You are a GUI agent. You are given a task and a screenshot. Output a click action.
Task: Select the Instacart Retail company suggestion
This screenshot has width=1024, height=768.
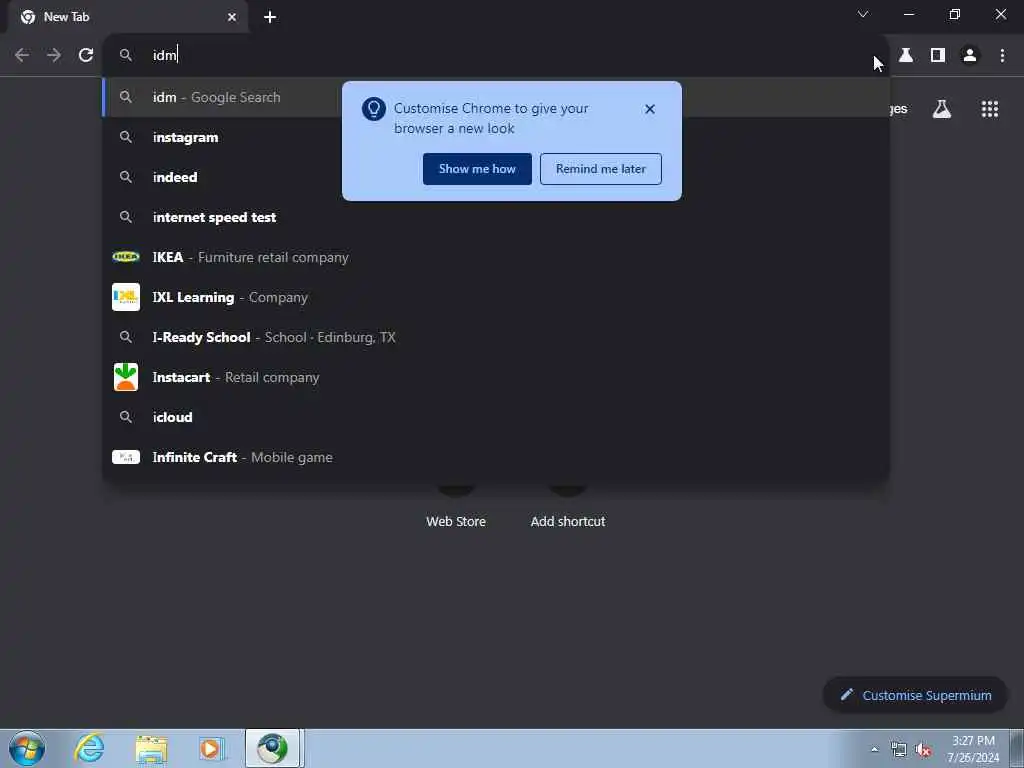click(x=496, y=377)
